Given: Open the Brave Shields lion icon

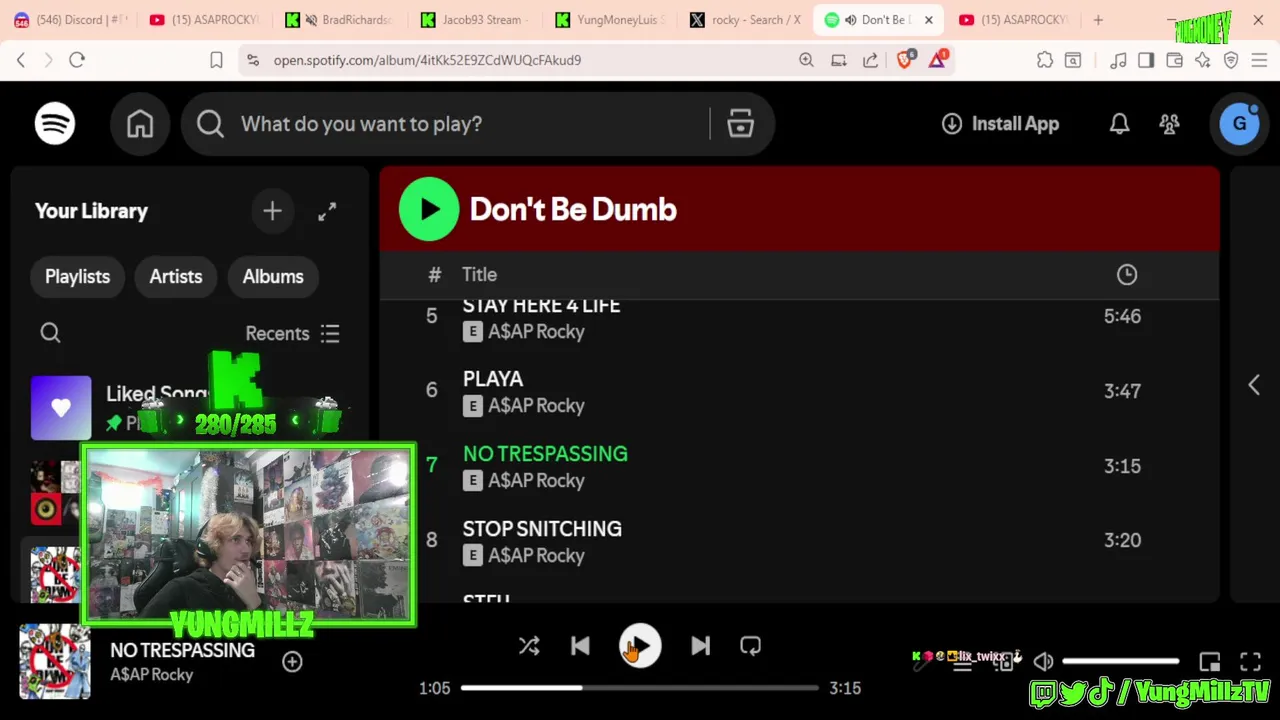Looking at the screenshot, I should click(x=905, y=60).
